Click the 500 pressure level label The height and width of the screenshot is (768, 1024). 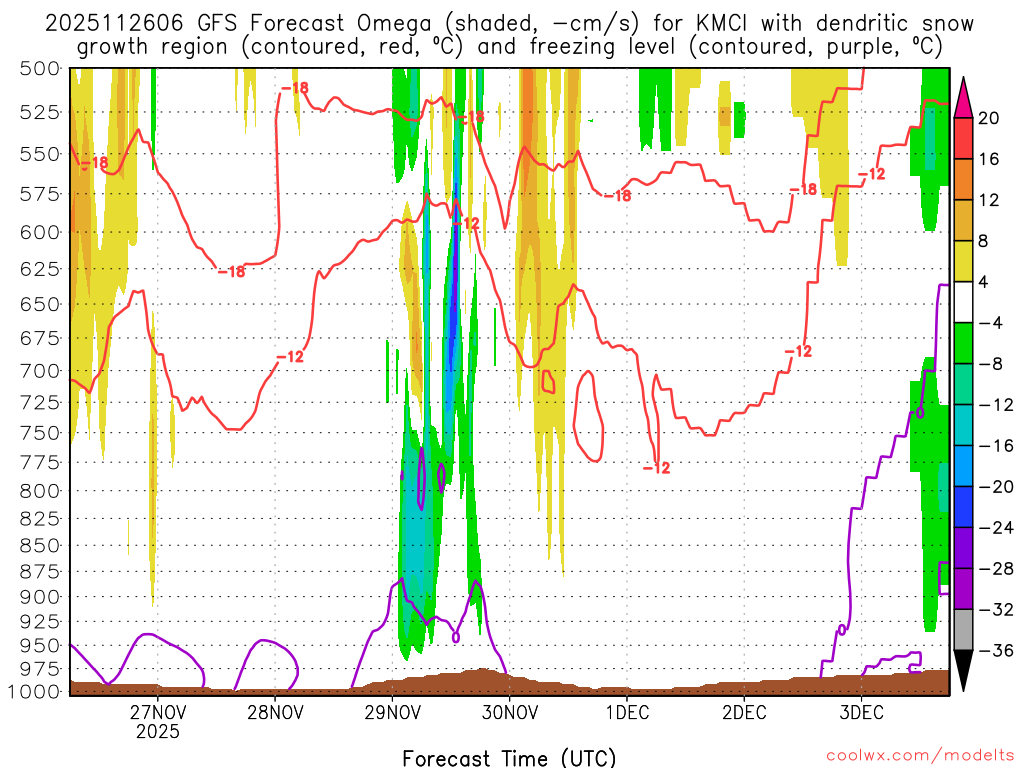click(40, 68)
